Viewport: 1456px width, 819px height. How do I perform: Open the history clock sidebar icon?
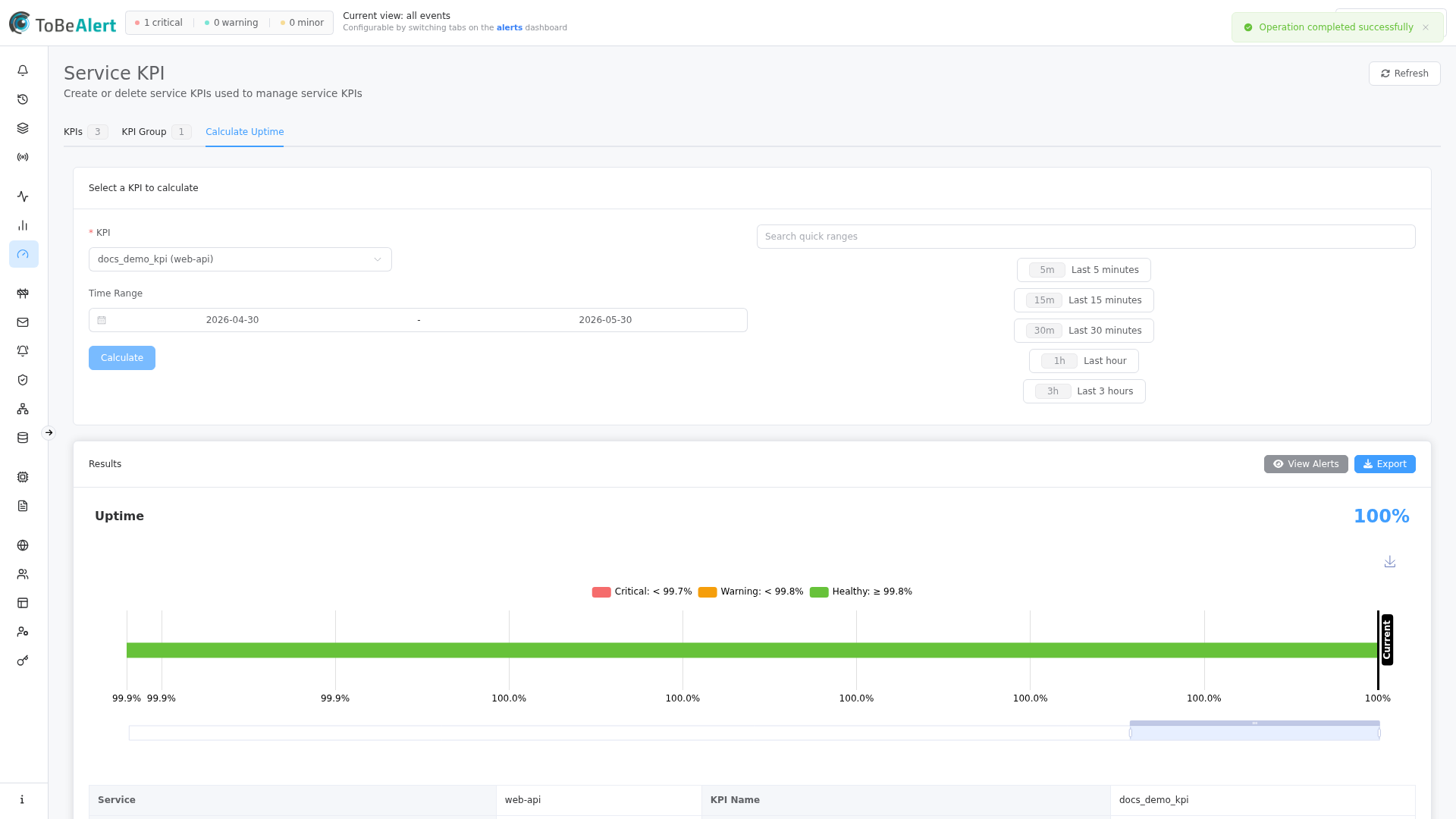(23, 99)
